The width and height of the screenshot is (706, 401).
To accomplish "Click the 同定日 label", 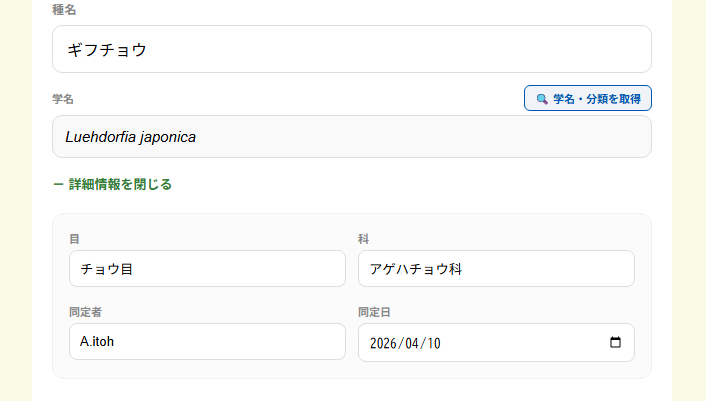I will pos(374,312).
